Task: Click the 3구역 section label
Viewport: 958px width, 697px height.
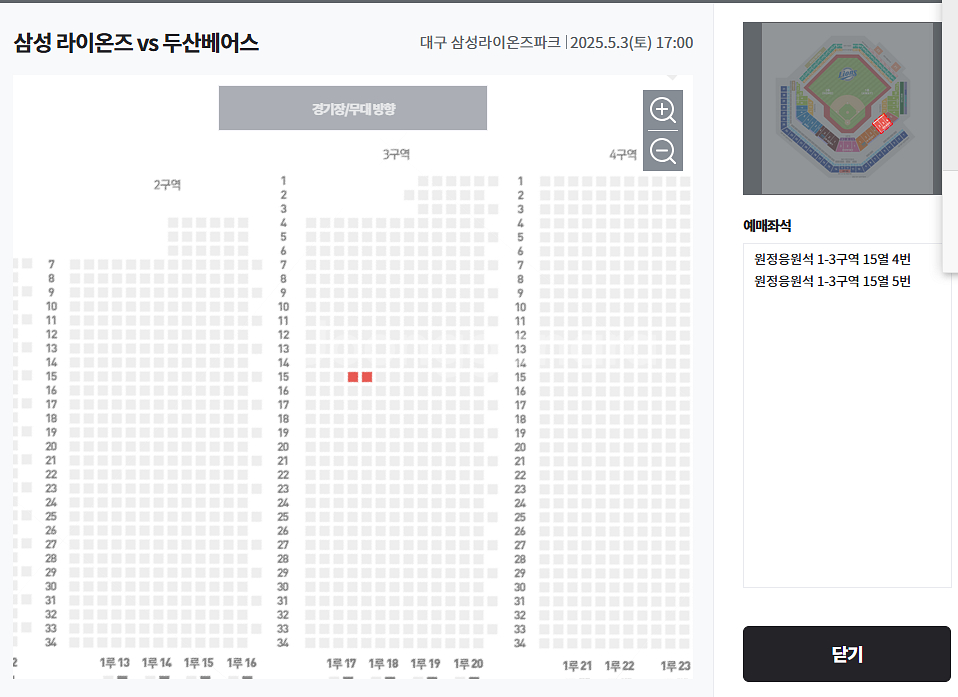Action: click(x=396, y=155)
